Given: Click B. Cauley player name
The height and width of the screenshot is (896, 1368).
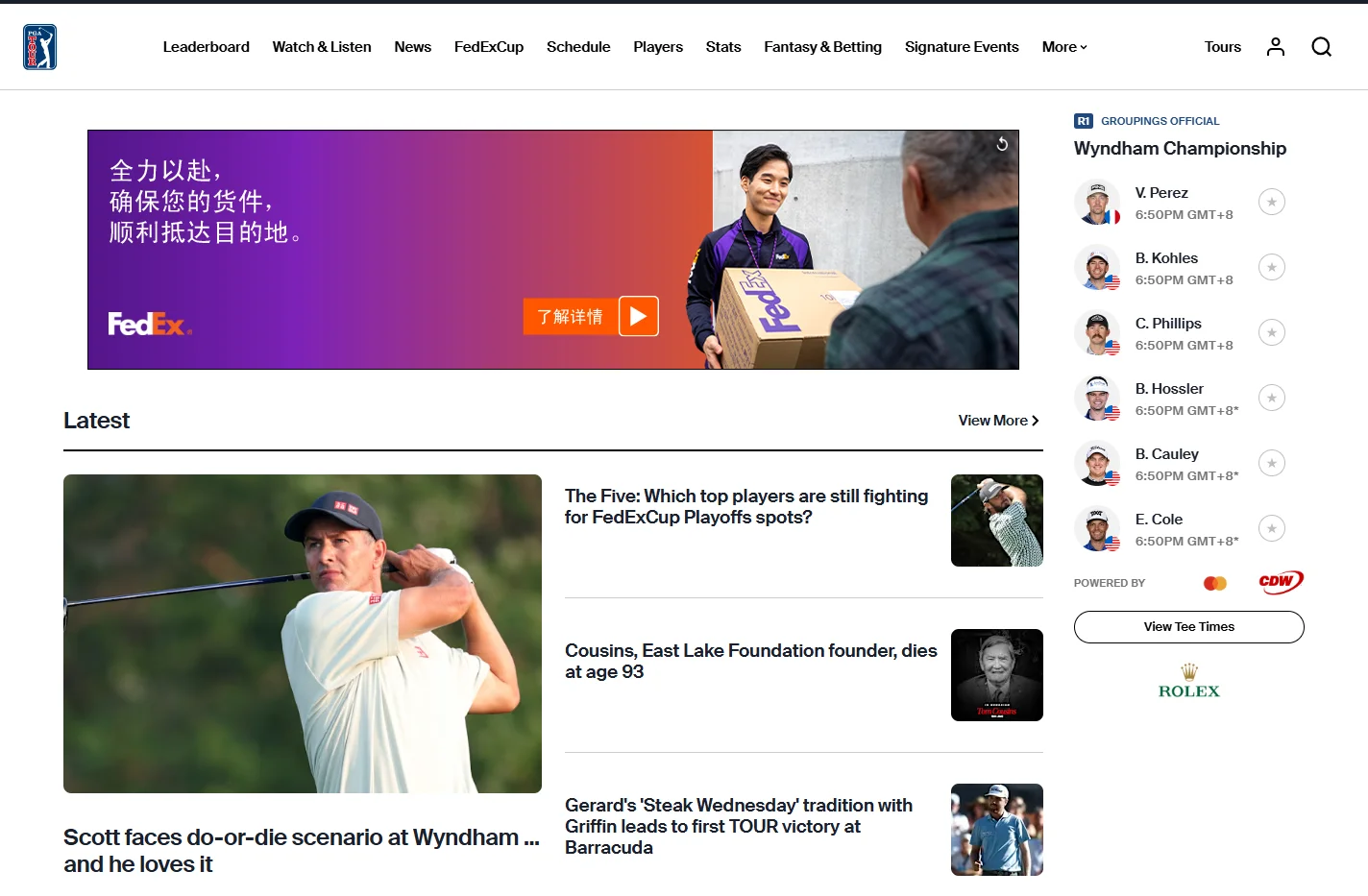Looking at the screenshot, I should pyautogui.click(x=1166, y=454).
